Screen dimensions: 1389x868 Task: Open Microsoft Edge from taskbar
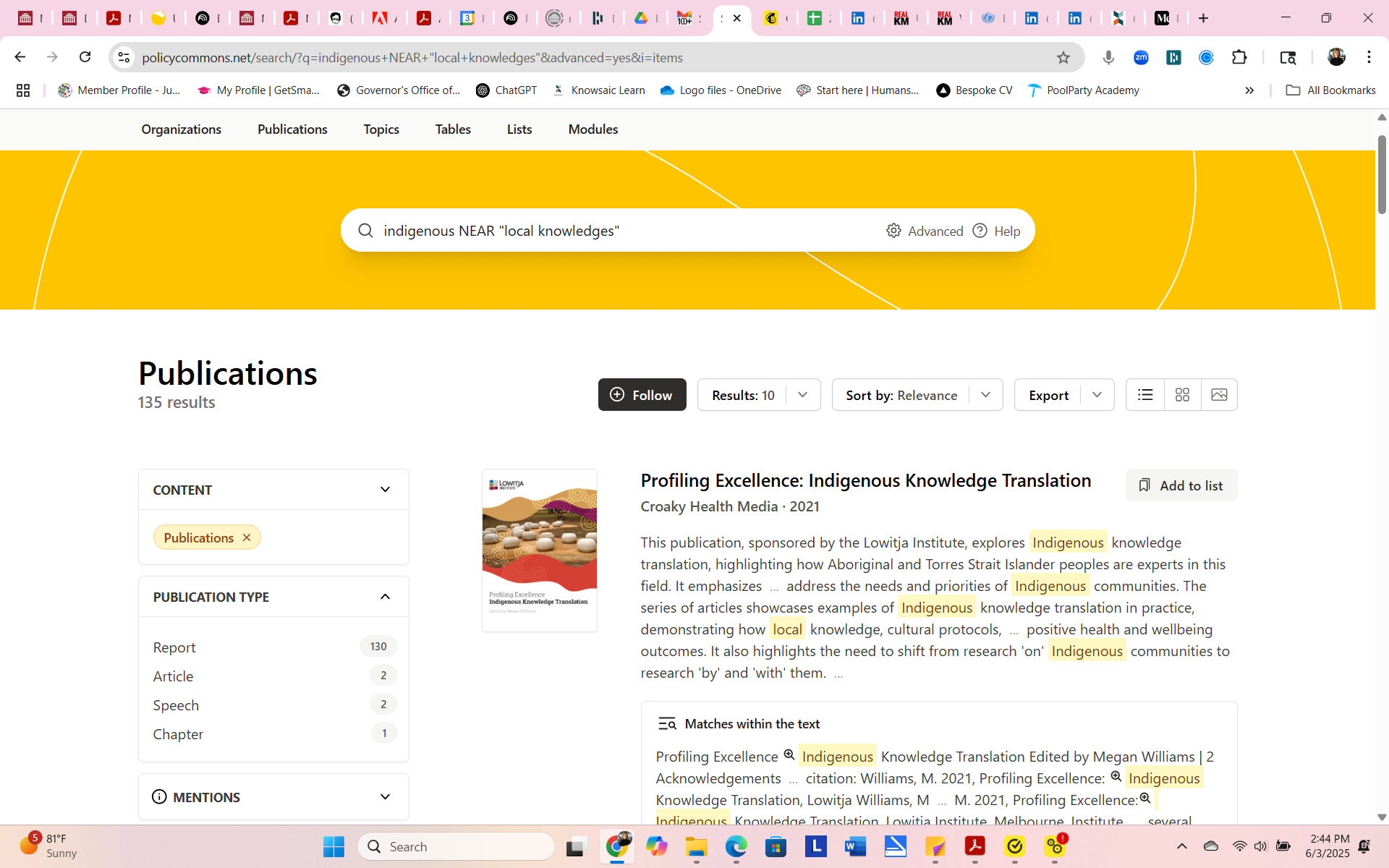736,846
